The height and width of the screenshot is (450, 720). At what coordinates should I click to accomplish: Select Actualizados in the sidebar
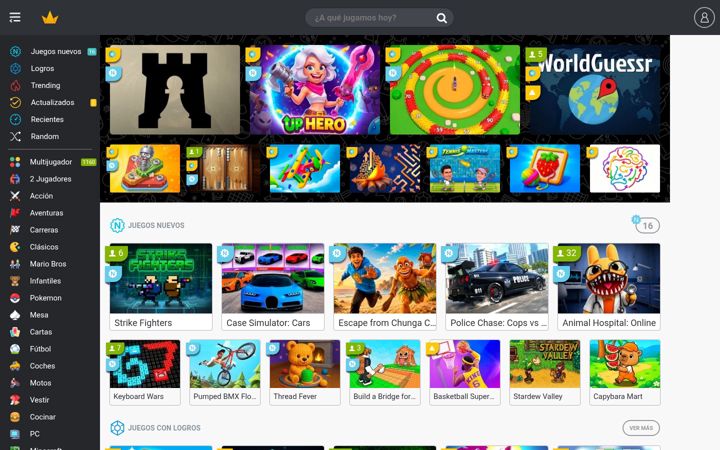point(52,102)
